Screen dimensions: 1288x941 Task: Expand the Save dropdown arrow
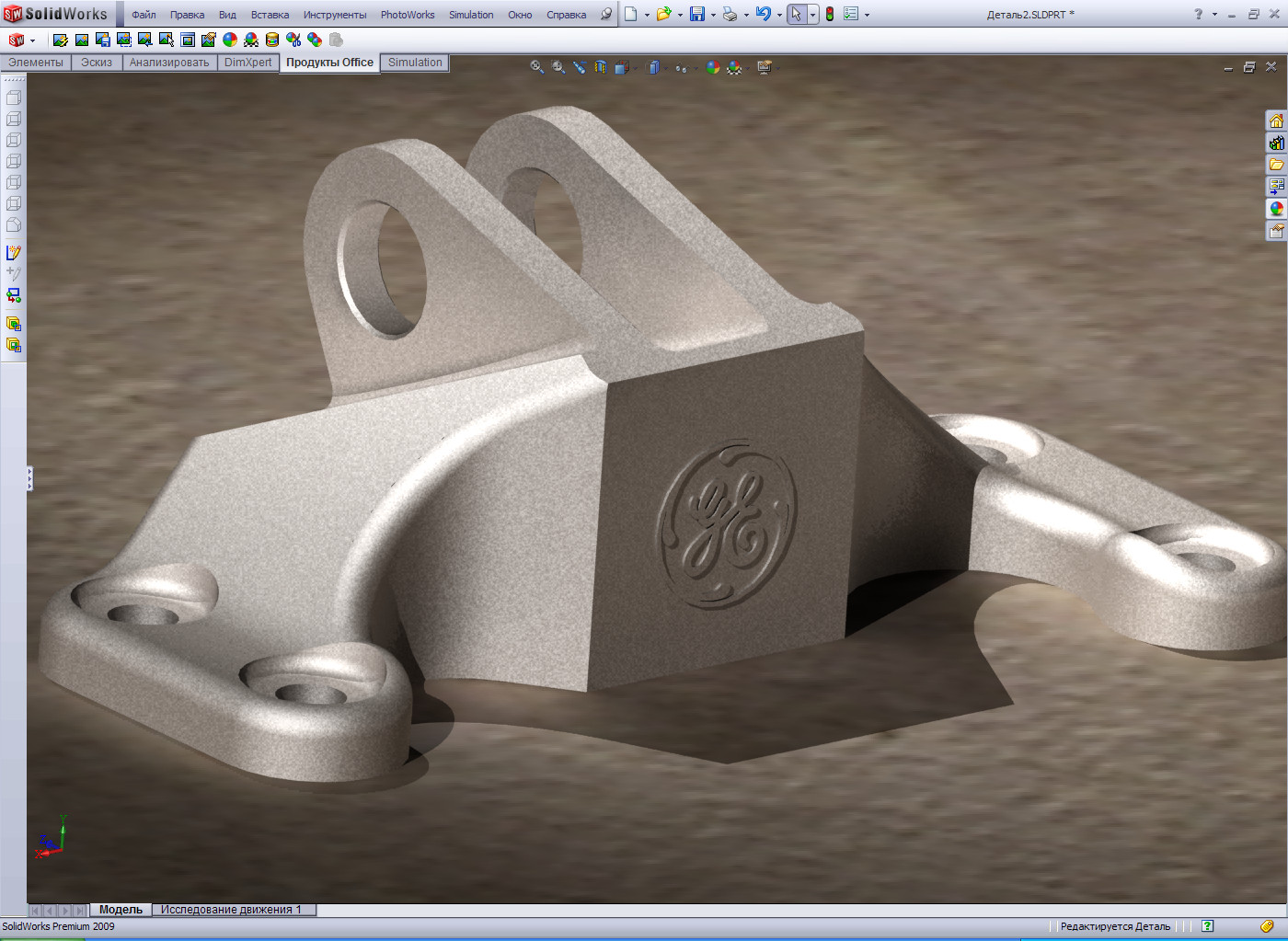(713, 15)
